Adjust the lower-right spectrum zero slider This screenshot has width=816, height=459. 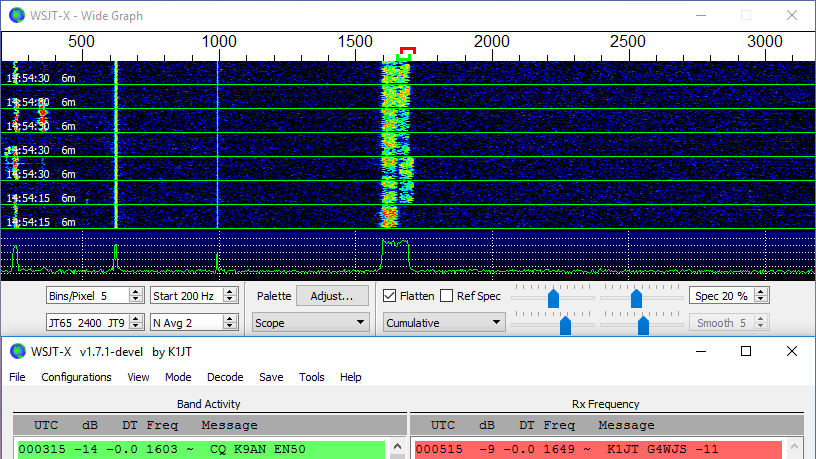[643, 326]
